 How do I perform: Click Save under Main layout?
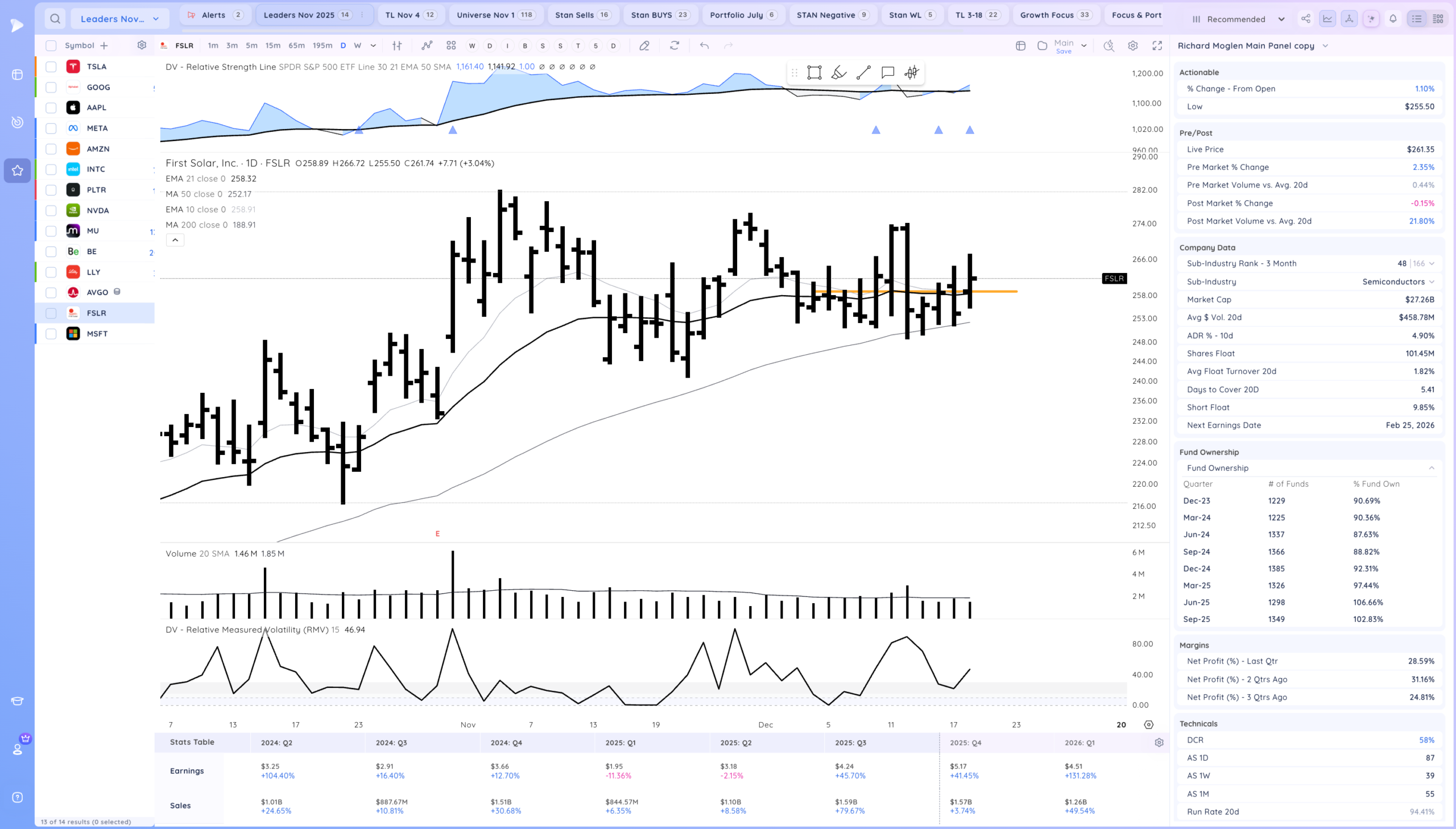tap(1063, 52)
